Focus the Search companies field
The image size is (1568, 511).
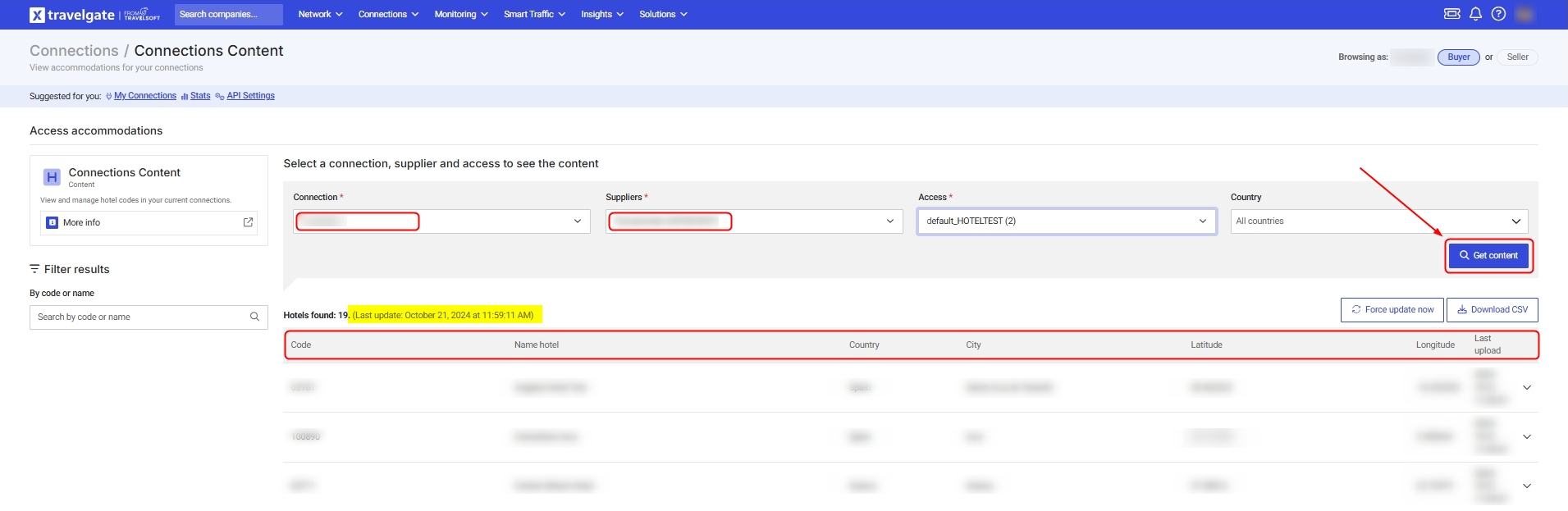(228, 15)
